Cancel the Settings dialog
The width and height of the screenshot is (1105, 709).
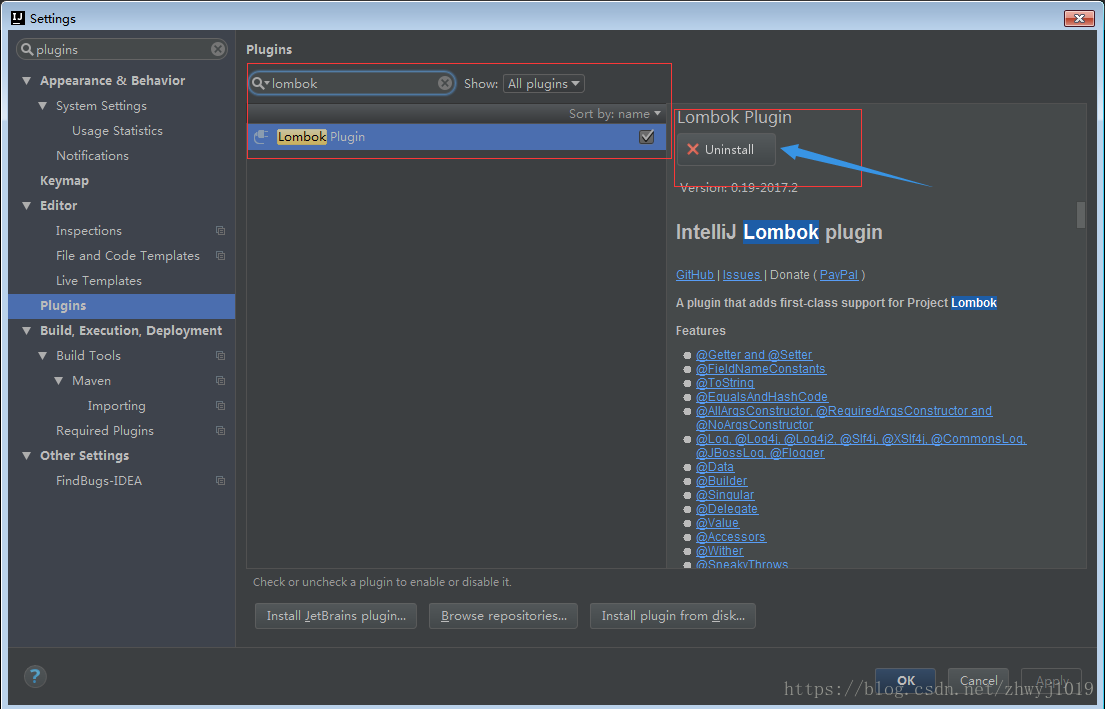click(x=978, y=680)
